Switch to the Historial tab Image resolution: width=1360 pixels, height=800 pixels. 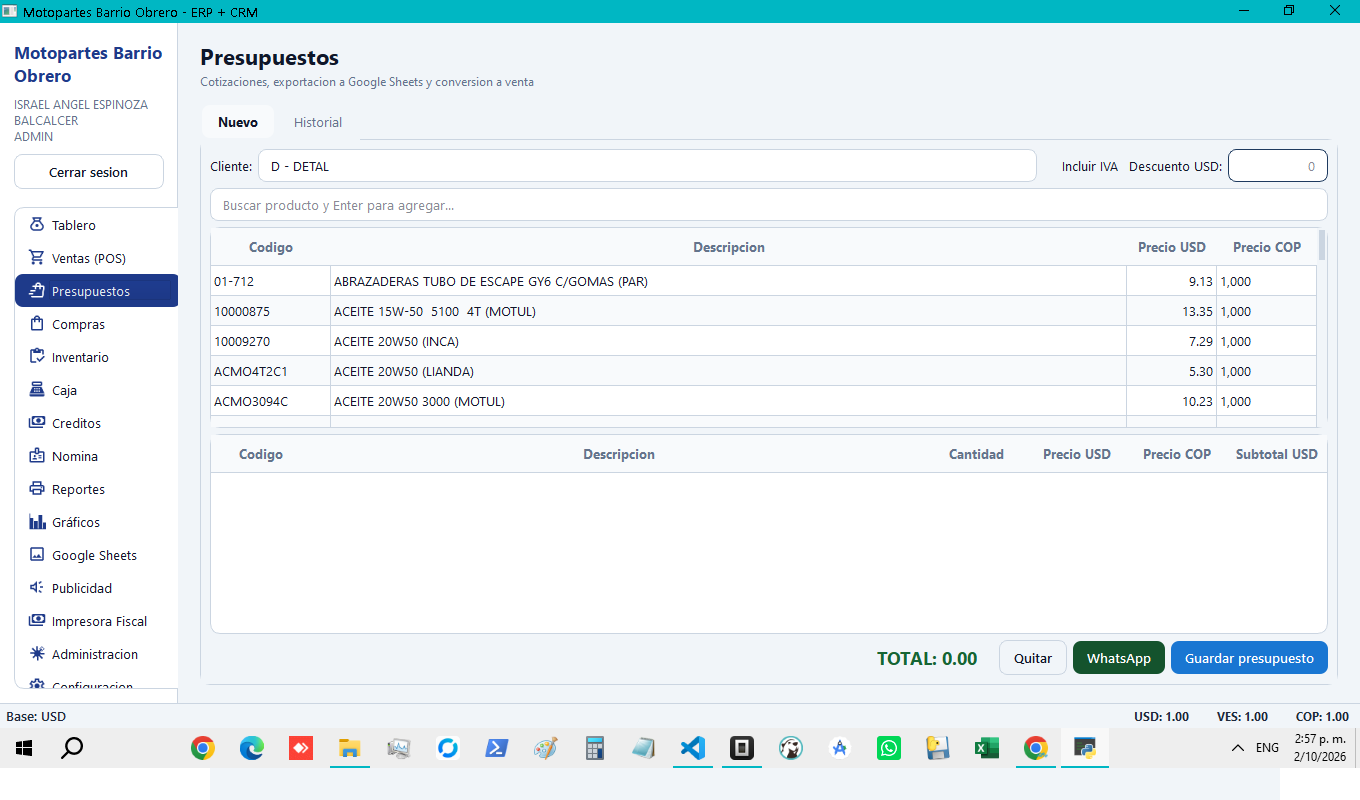318,122
